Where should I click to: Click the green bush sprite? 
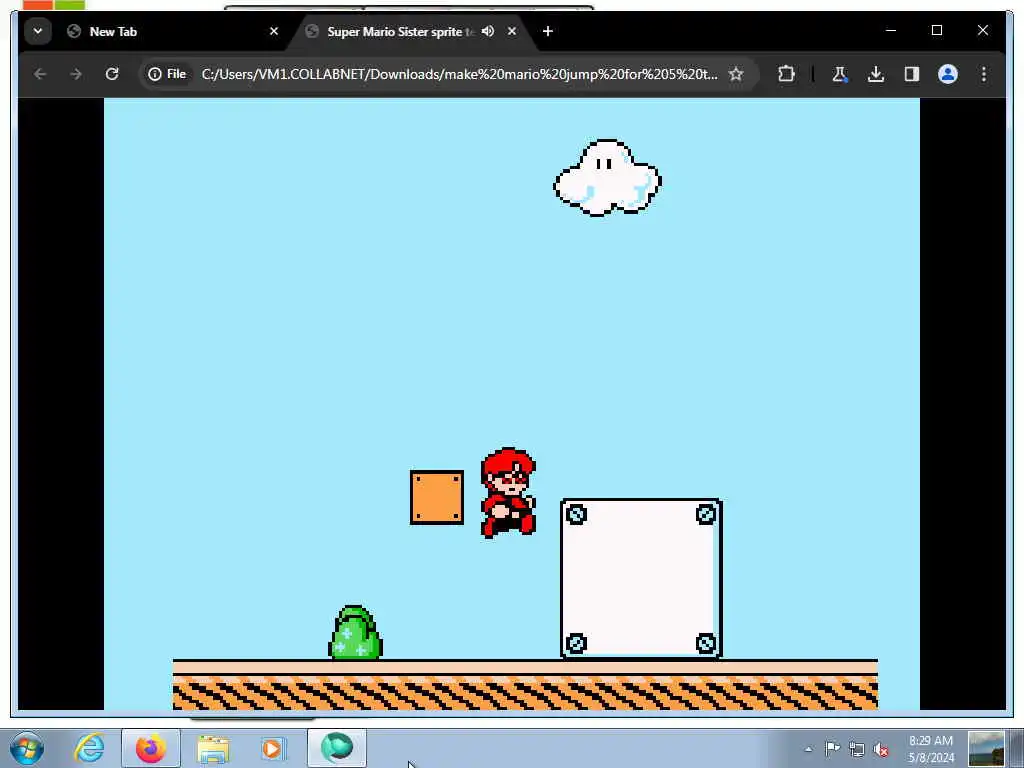pyautogui.click(x=355, y=632)
